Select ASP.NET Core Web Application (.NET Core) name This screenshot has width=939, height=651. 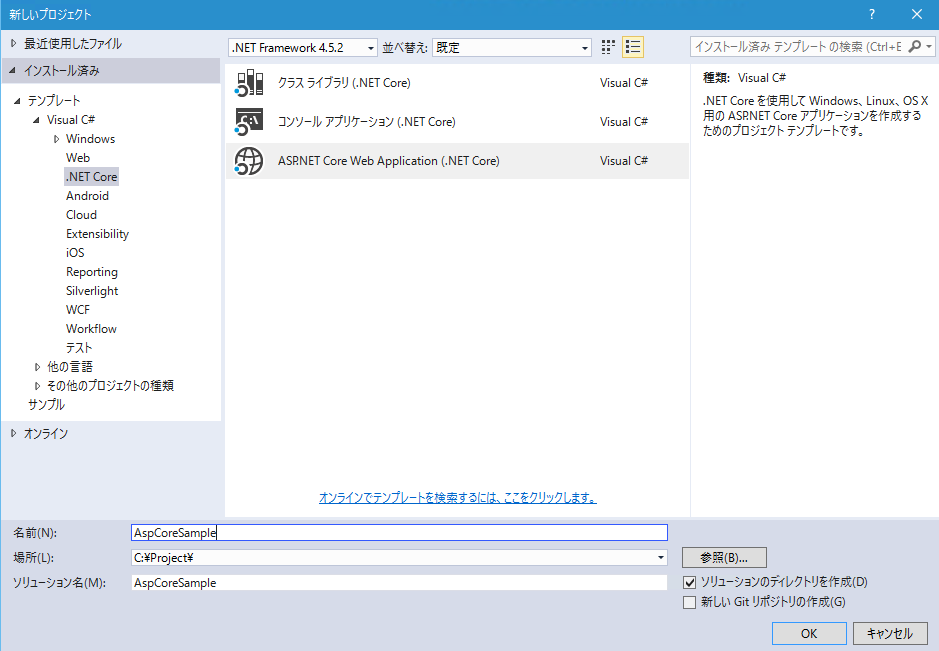pos(389,161)
